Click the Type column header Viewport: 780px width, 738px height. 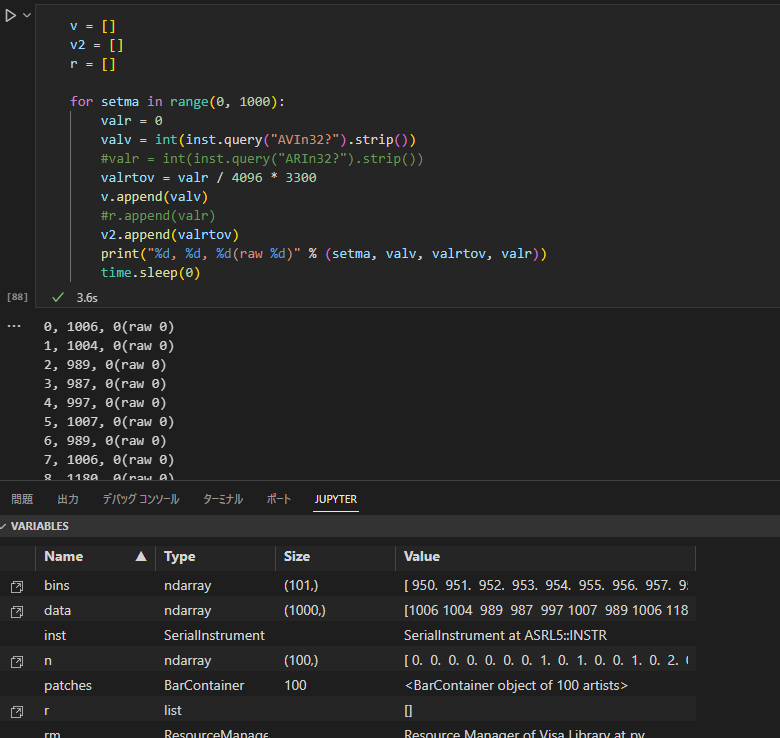(180, 556)
